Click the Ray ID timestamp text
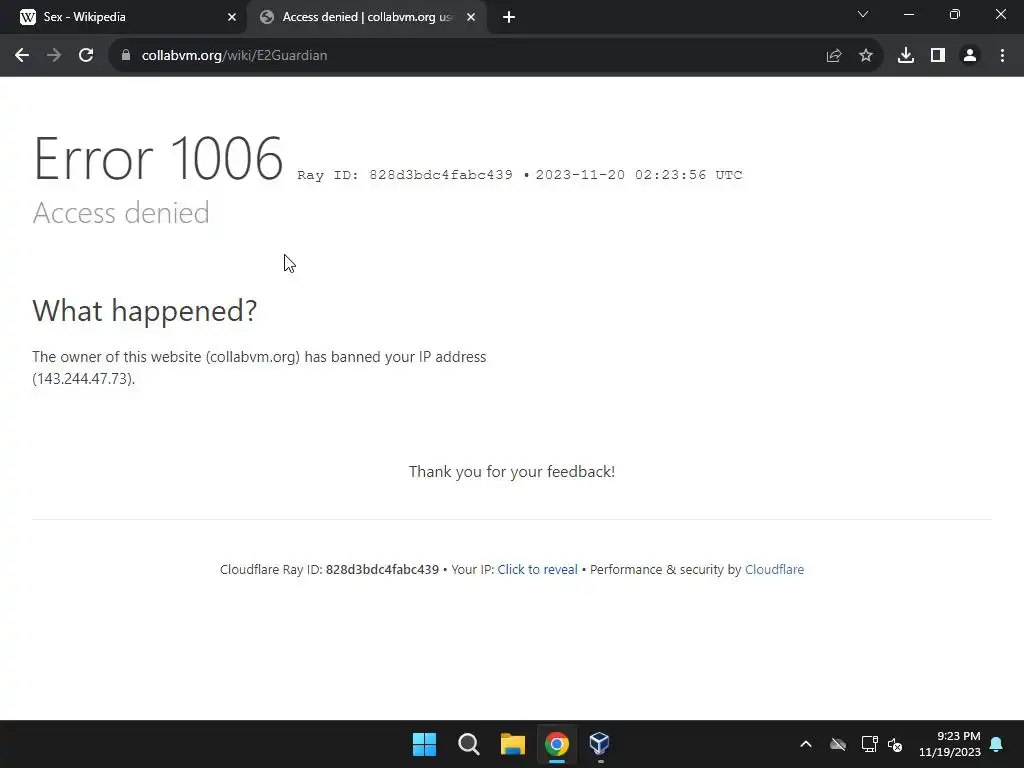Viewport: 1024px width, 768px height. point(520,175)
